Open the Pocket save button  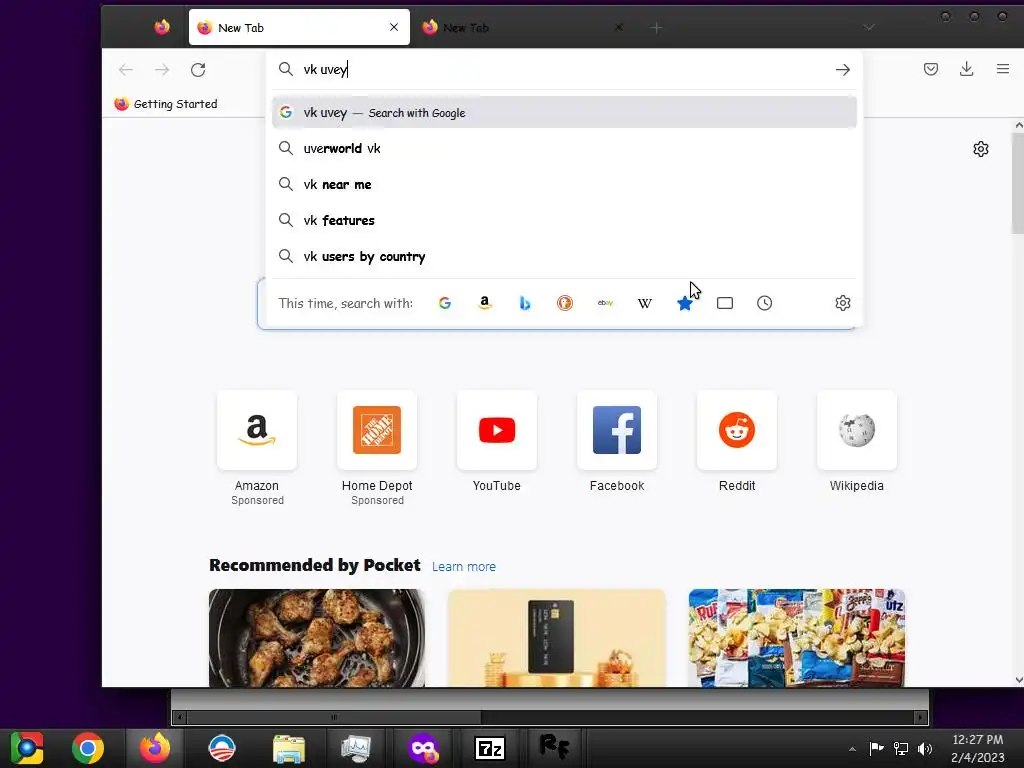tap(931, 69)
